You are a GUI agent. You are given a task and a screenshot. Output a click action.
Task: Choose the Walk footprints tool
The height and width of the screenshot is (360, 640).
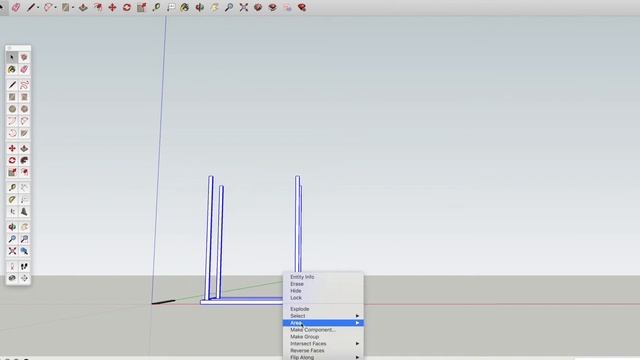[x=24, y=267]
